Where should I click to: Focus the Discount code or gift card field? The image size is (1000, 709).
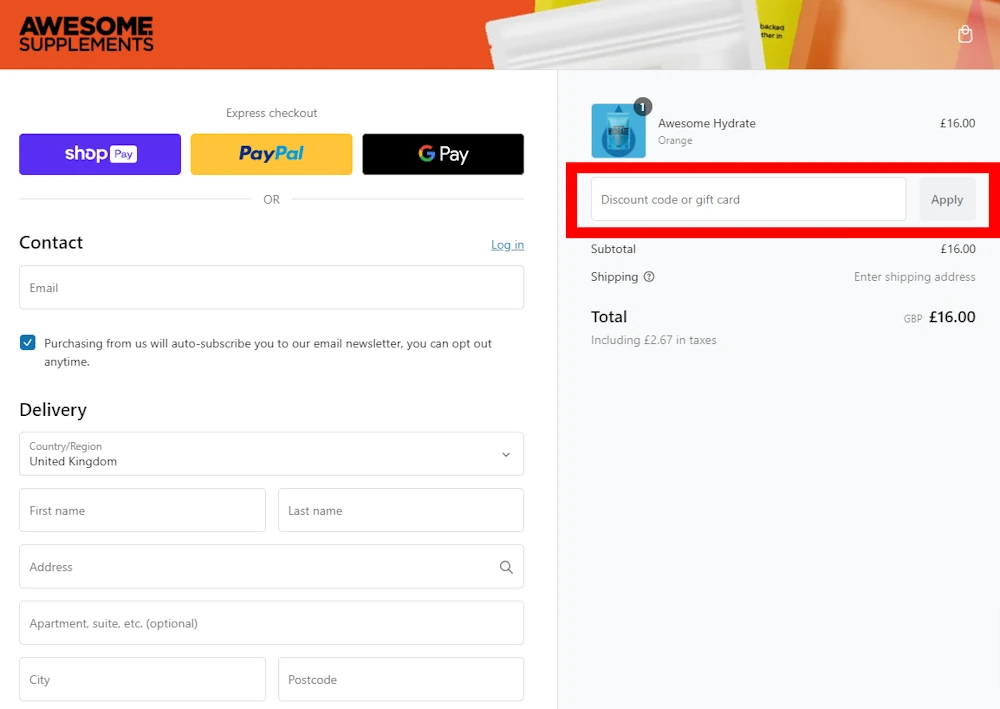click(748, 199)
